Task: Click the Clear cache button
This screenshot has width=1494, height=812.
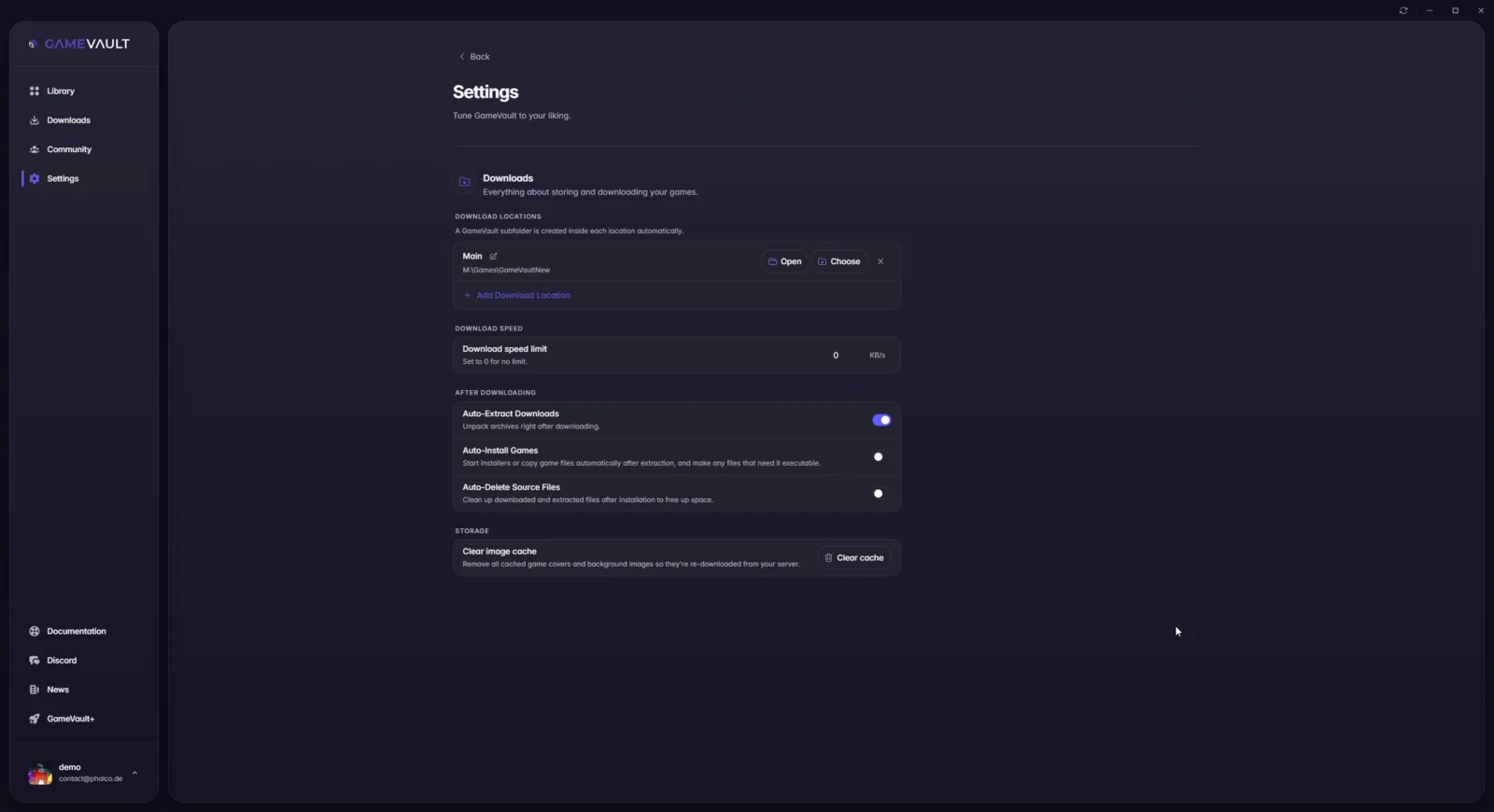Action: [854, 558]
